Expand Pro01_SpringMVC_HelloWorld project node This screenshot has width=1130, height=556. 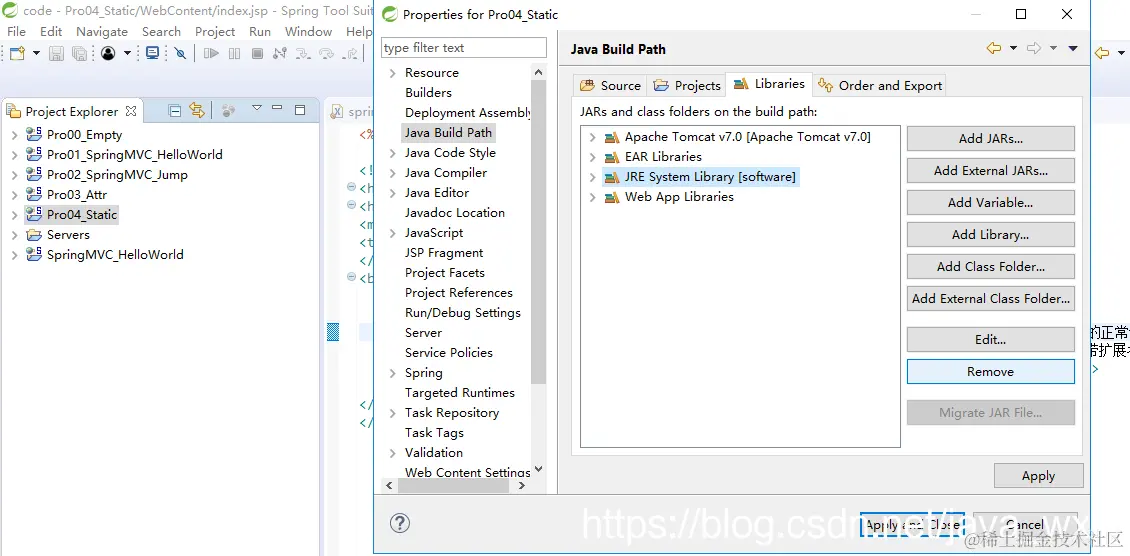tap(14, 155)
